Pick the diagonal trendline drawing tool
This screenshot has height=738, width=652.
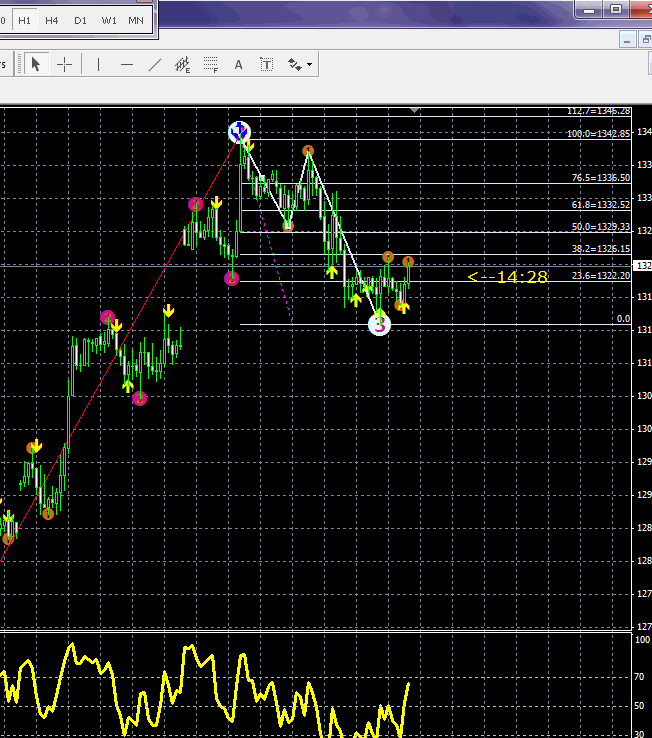pyautogui.click(x=155, y=64)
